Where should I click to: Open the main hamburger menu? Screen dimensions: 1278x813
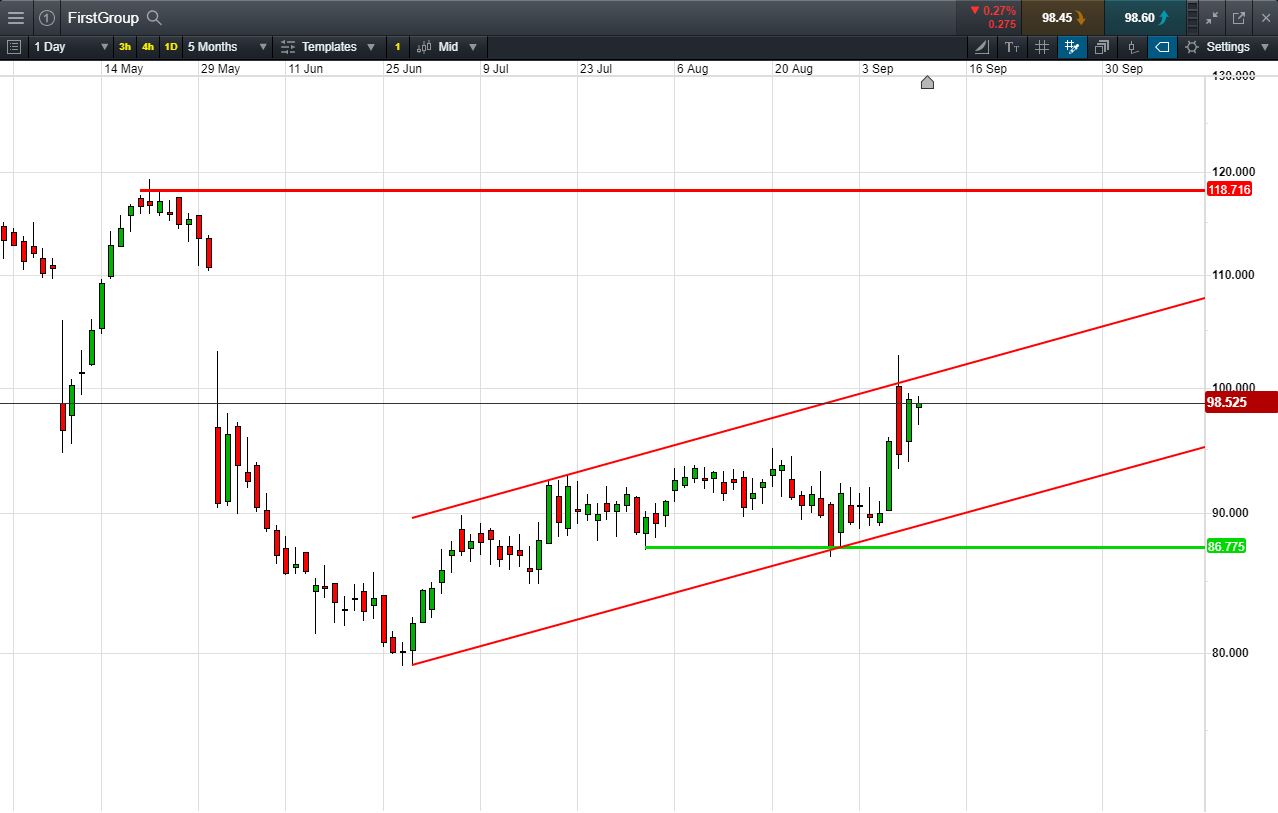click(16, 17)
